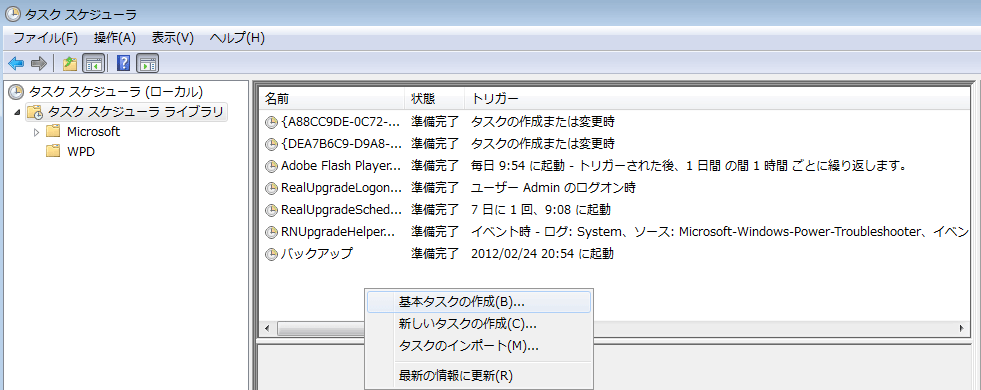Click the up-one-level folder toolbar icon
The image size is (981, 390).
69,63
